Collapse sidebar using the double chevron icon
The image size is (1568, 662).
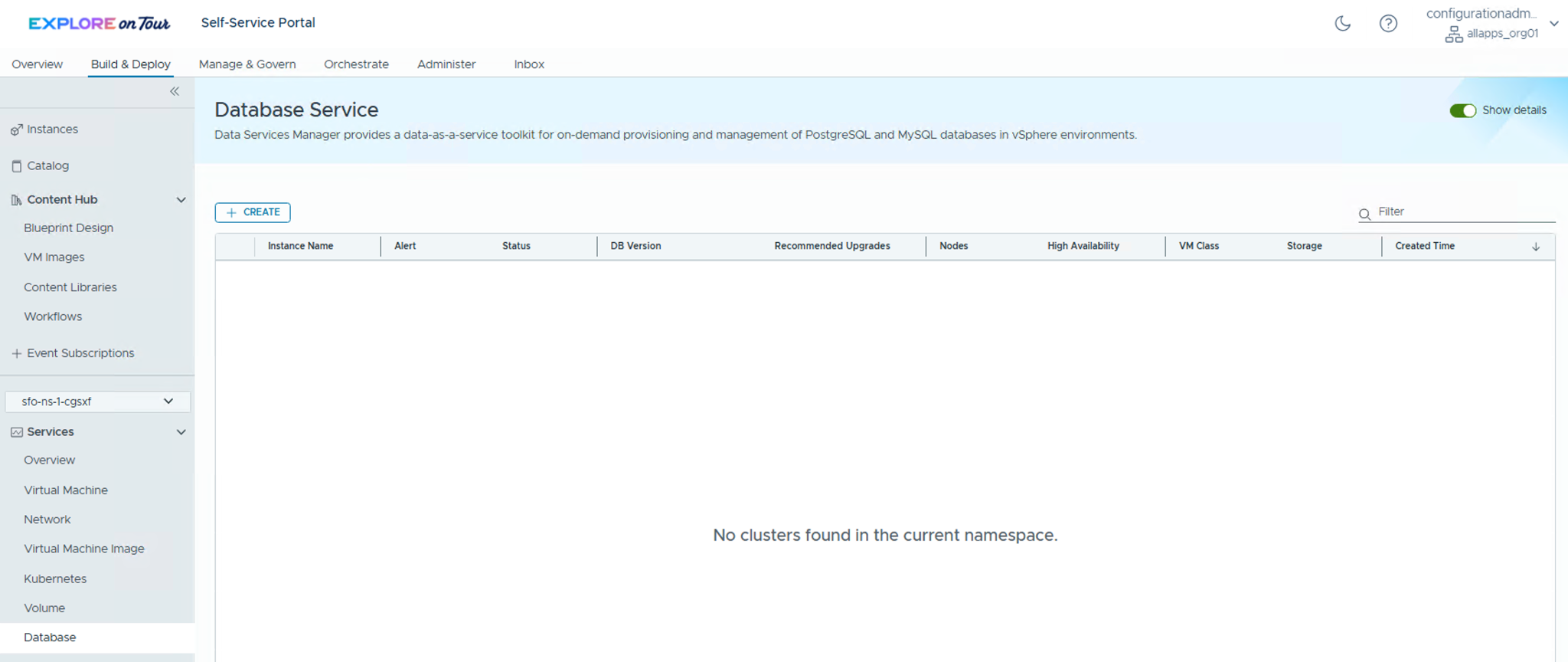click(x=175, y=91)
